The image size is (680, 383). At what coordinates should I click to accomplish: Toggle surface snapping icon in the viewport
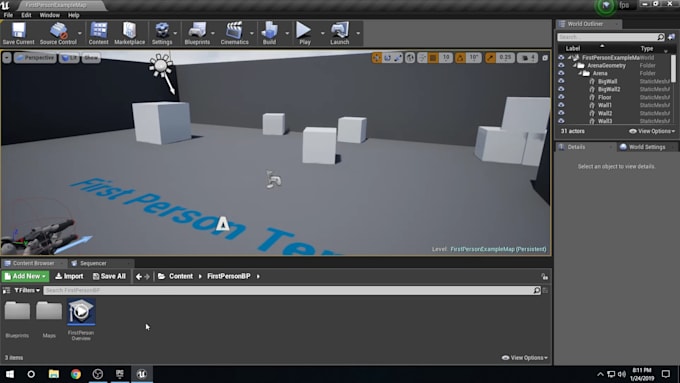422,58
